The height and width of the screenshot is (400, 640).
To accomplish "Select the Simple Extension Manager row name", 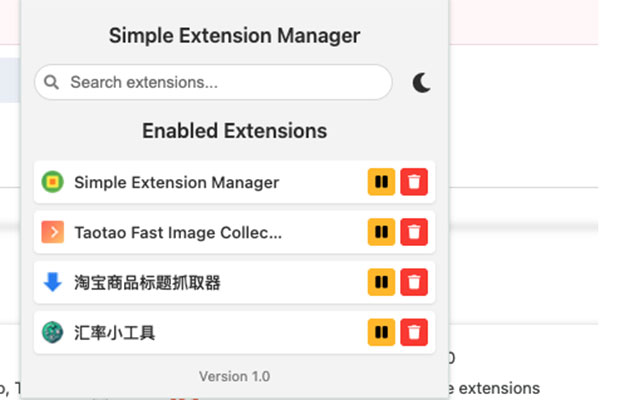I will [177, 182].
